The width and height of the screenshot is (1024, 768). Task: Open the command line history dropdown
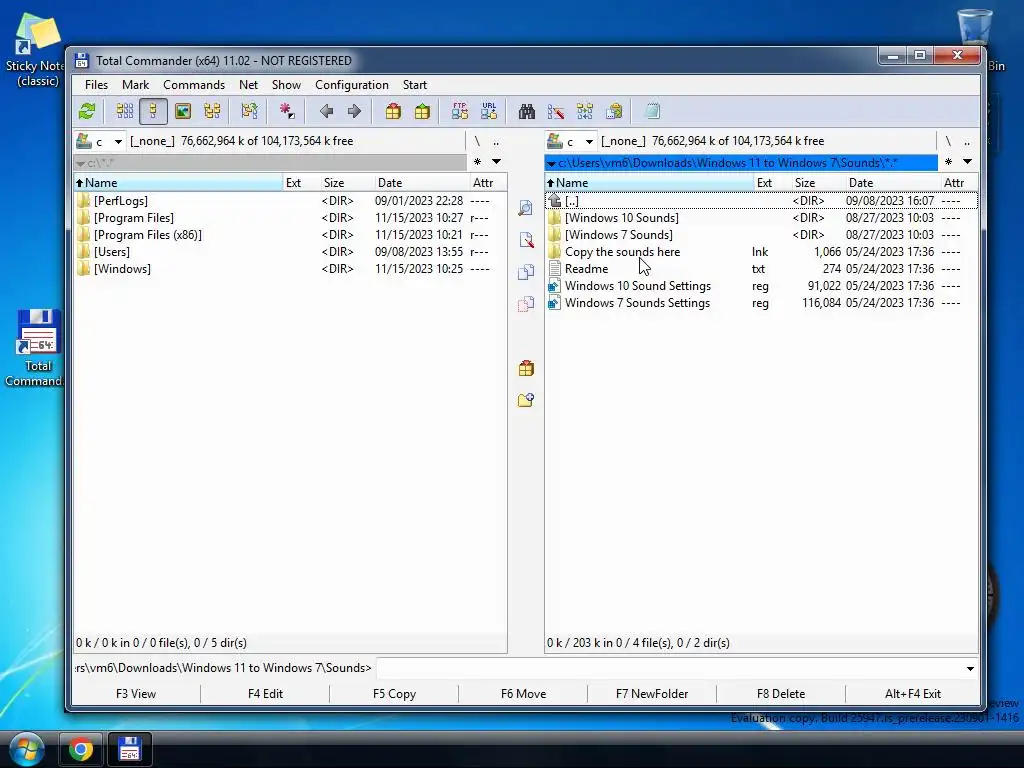tap(970, 668)
